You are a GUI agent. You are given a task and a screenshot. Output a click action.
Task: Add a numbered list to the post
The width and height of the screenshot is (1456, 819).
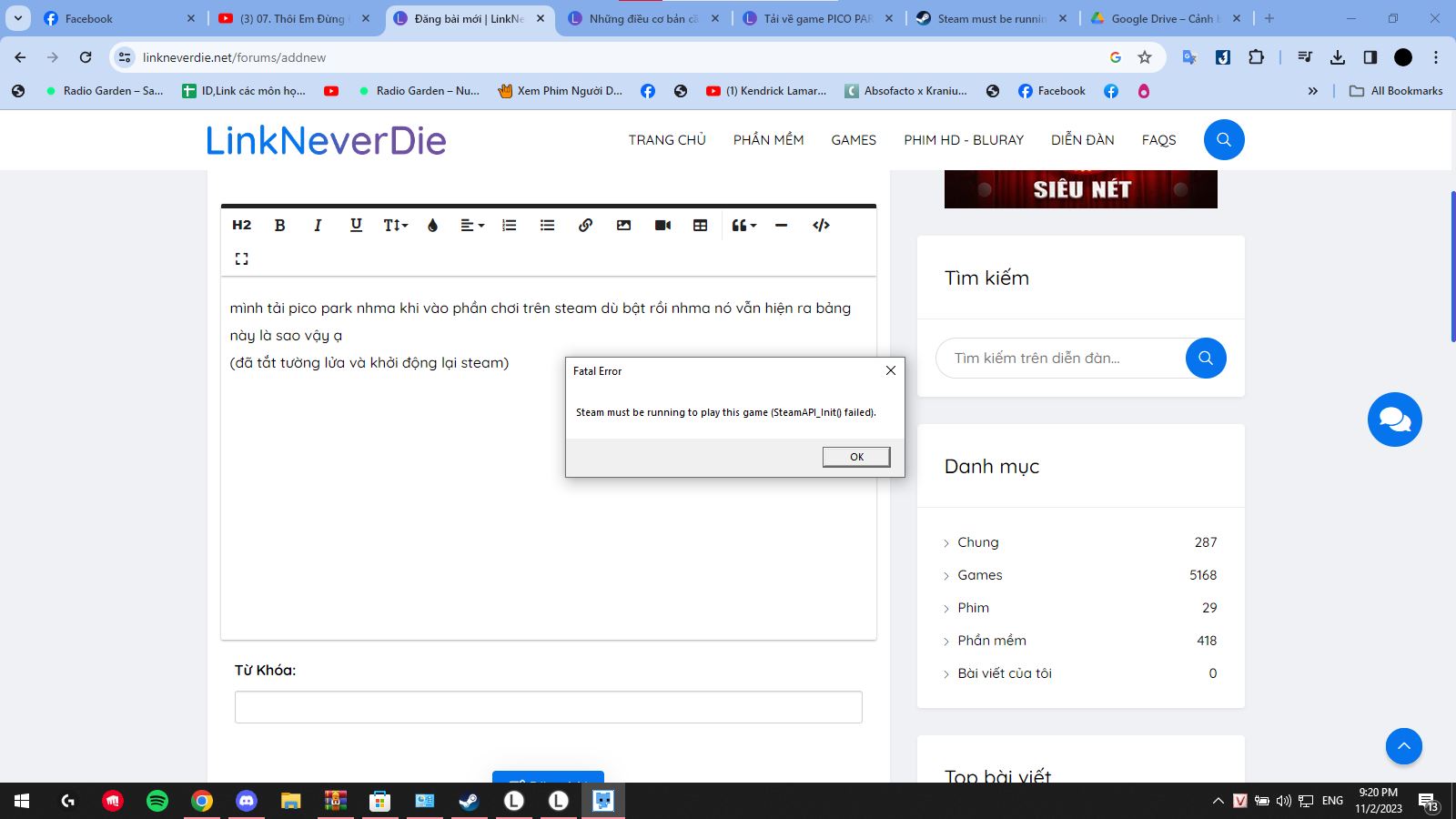coord(510,226)
